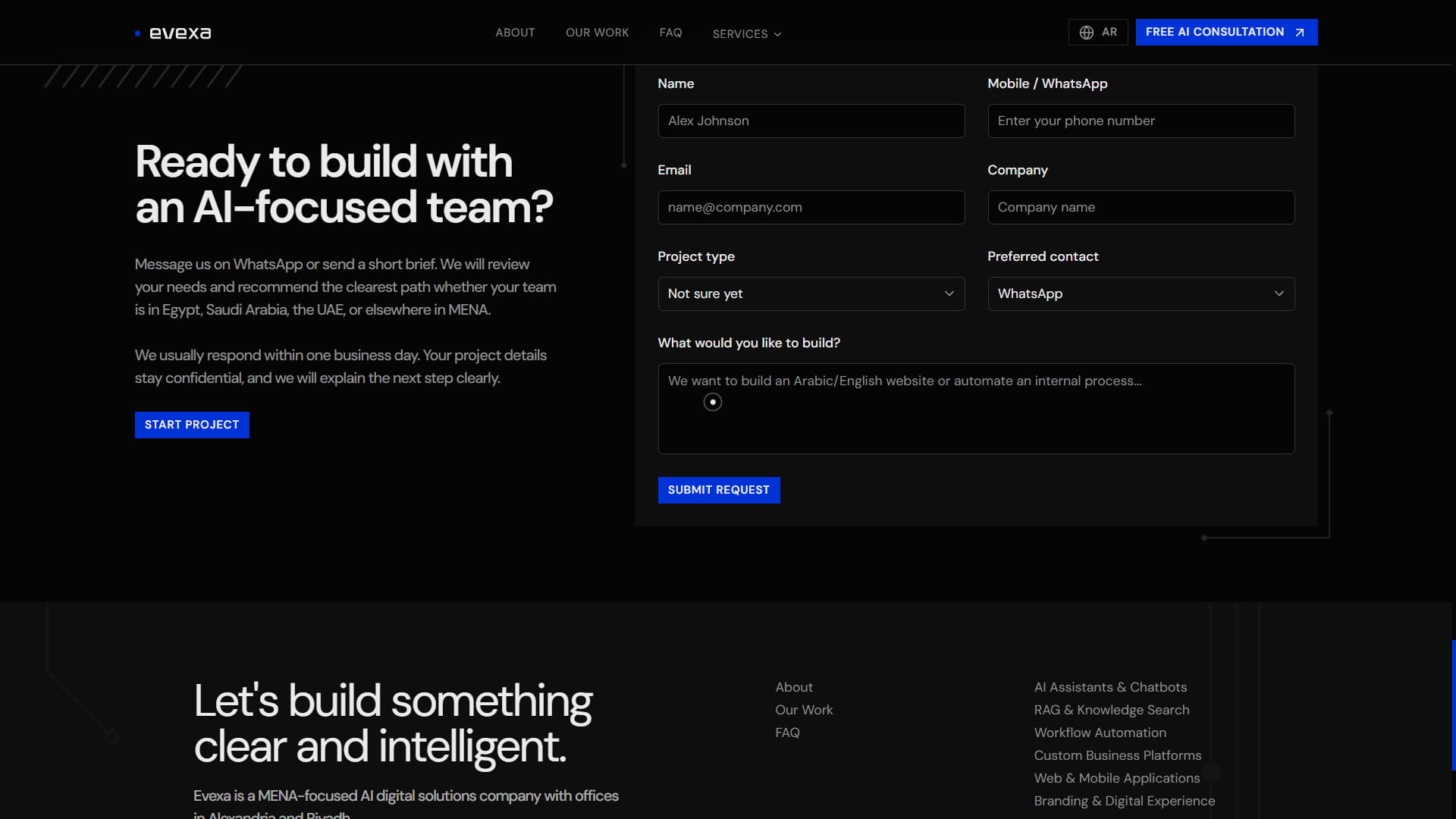Open RAG & Knowledge Search link
Screen dimensions: 1456x819
pos(1111,710)
